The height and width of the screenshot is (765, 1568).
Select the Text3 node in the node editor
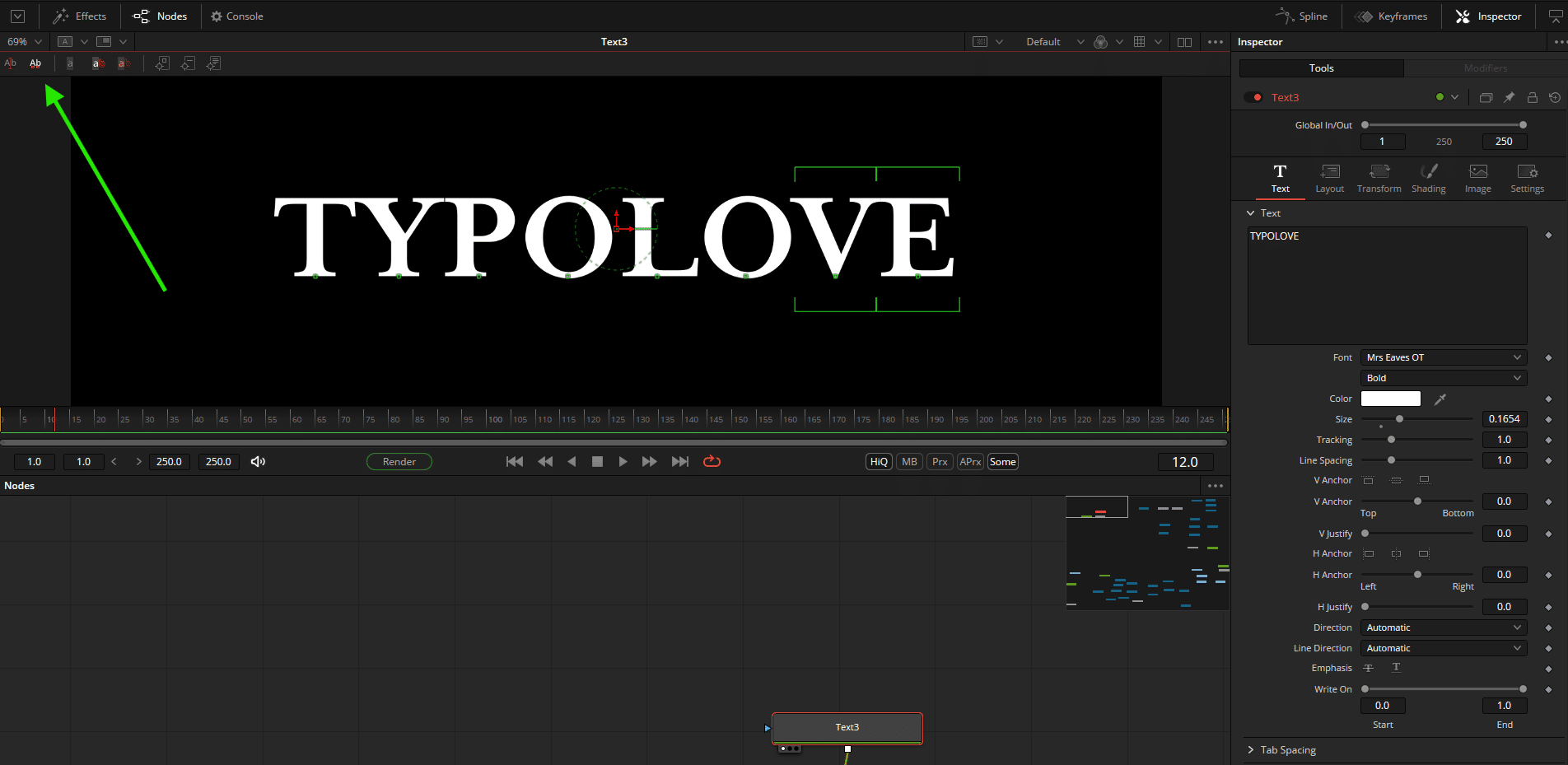tap(847, 727)
